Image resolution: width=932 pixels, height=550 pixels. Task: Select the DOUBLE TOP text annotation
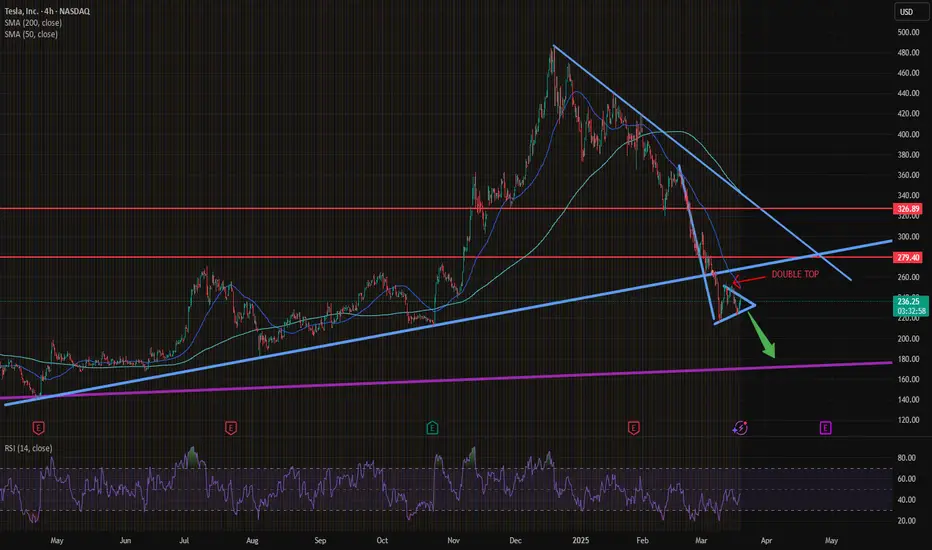point(795,274)
